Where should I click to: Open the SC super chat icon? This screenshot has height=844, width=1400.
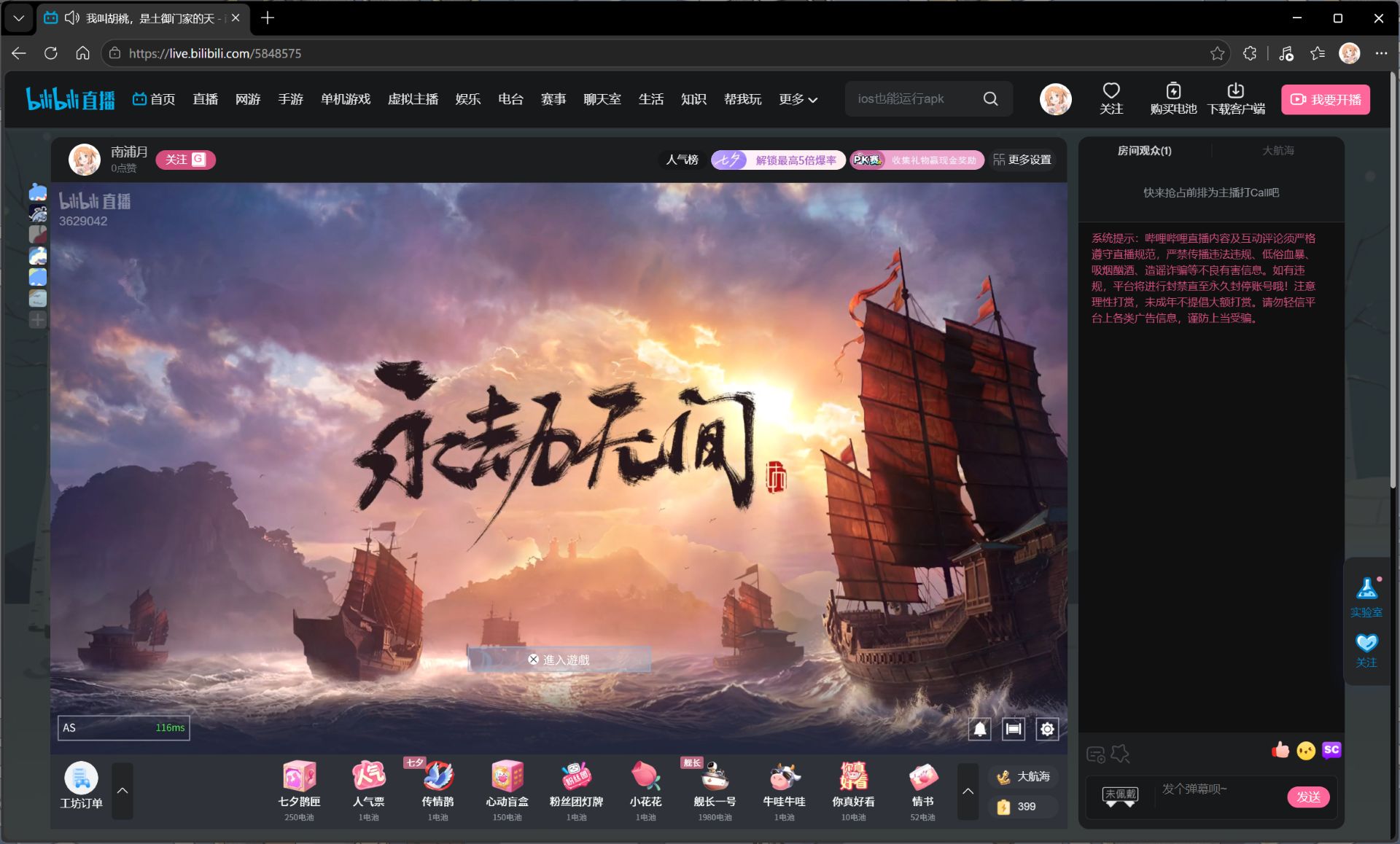[x=1331, y=750]
